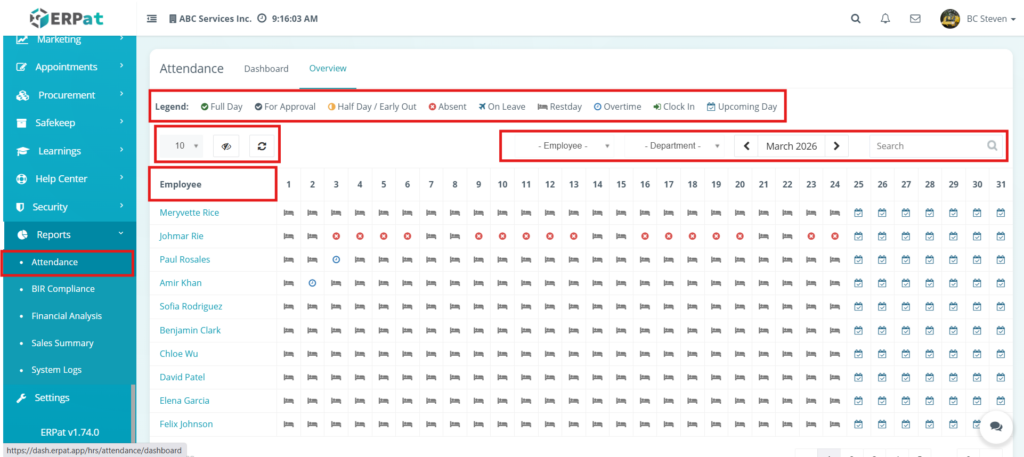Toggle column visibility eye-slash button
Viewport: 1024px width, 457px height.
[x=226, y=146]
